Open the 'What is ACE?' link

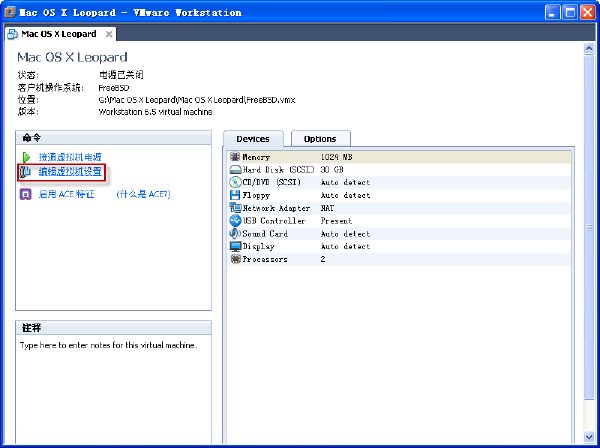143,194
